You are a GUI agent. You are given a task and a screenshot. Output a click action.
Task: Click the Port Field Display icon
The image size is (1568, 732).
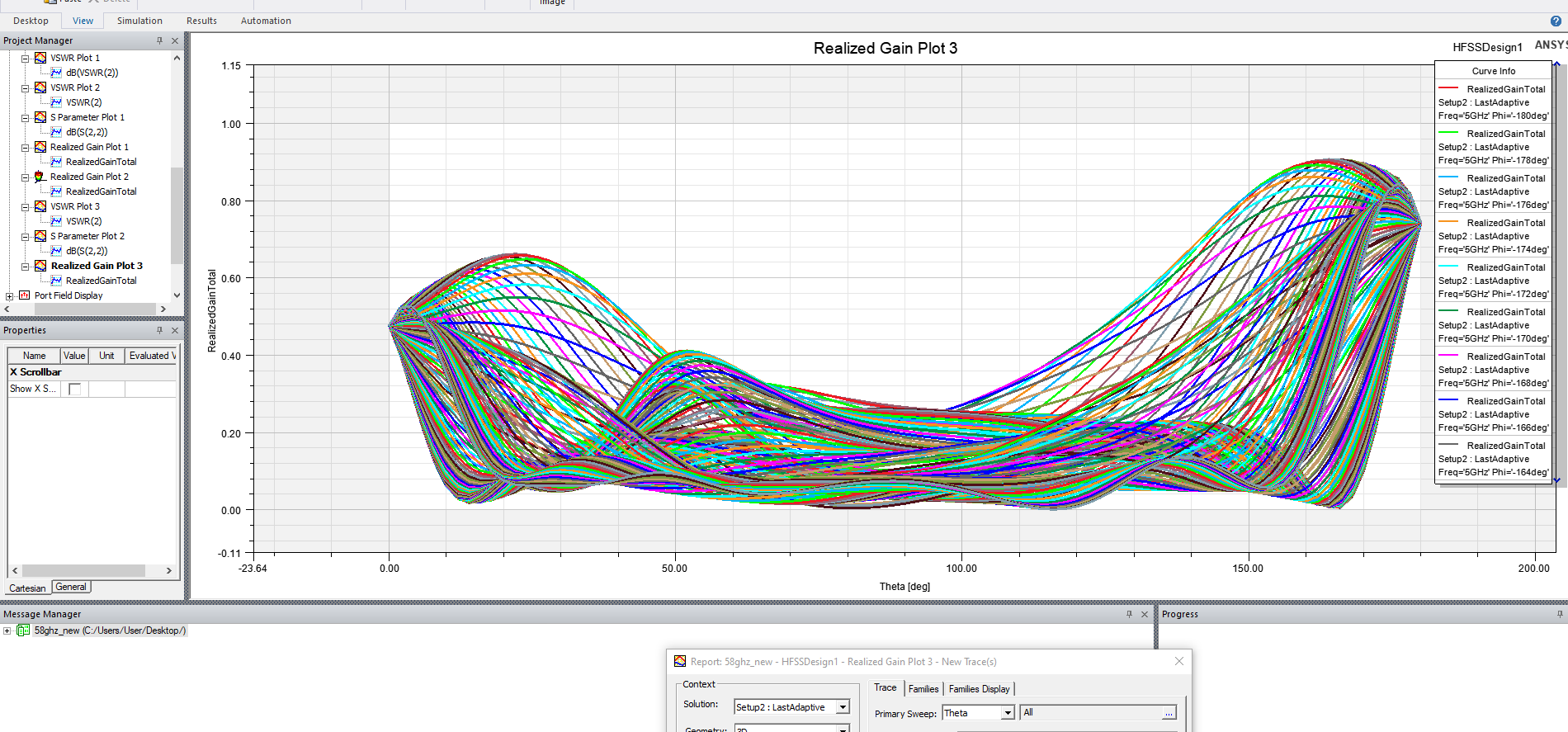[24, 295]
